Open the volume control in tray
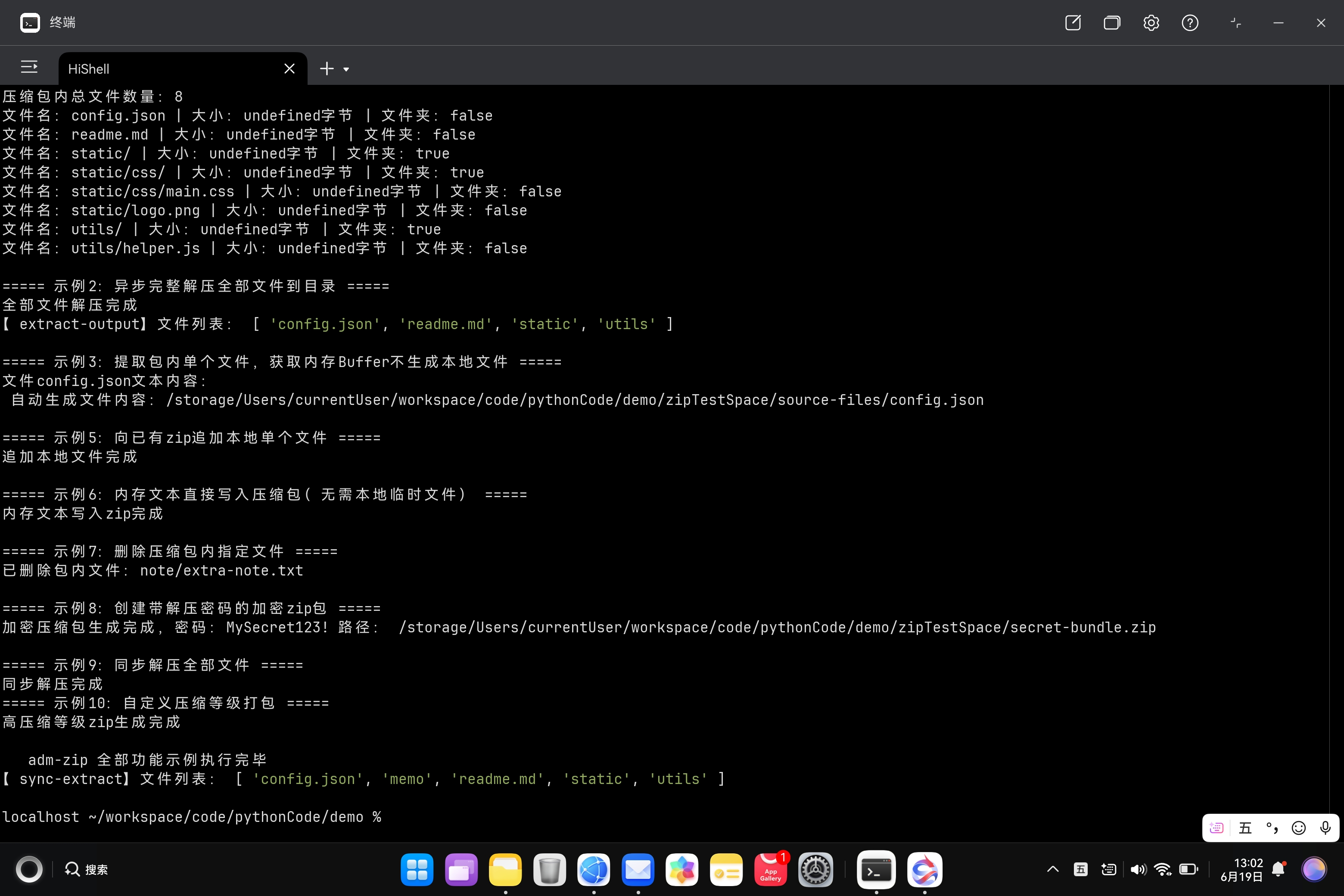Screen dimensions: 1344x896 [1138, 869]
